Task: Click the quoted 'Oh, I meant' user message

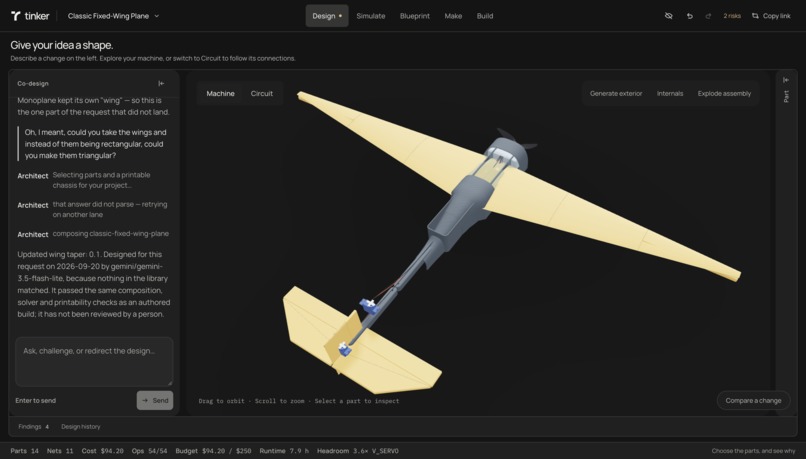Action: click(x=96, y=144)
